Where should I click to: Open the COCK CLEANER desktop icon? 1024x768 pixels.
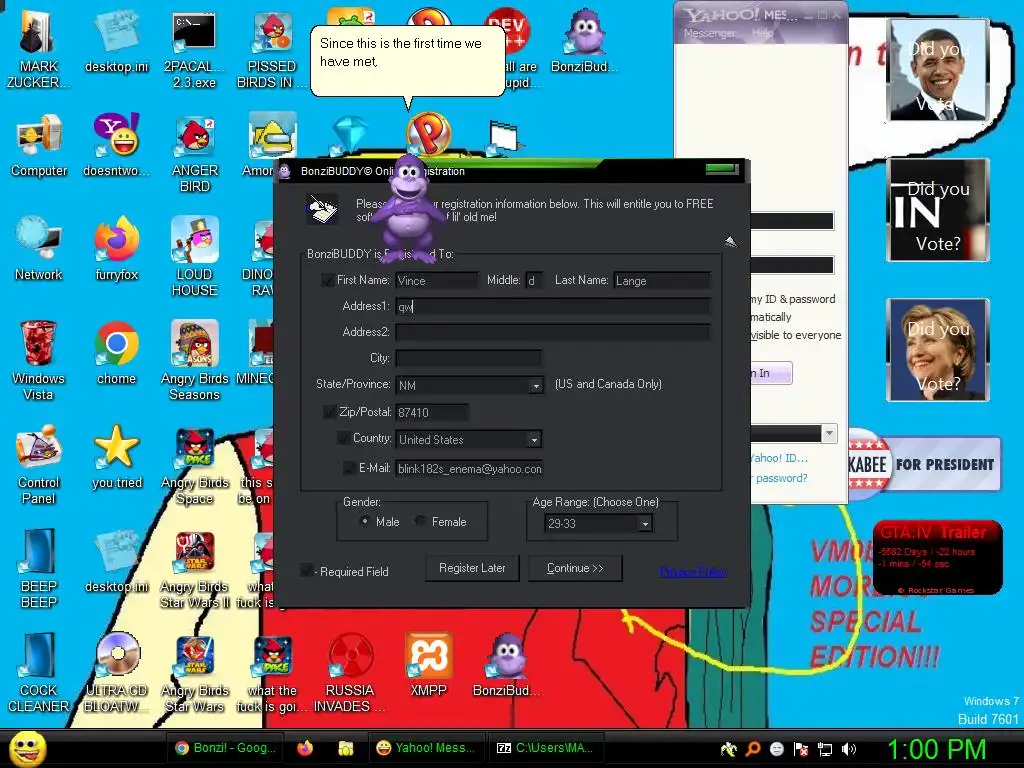coord(38,673)
